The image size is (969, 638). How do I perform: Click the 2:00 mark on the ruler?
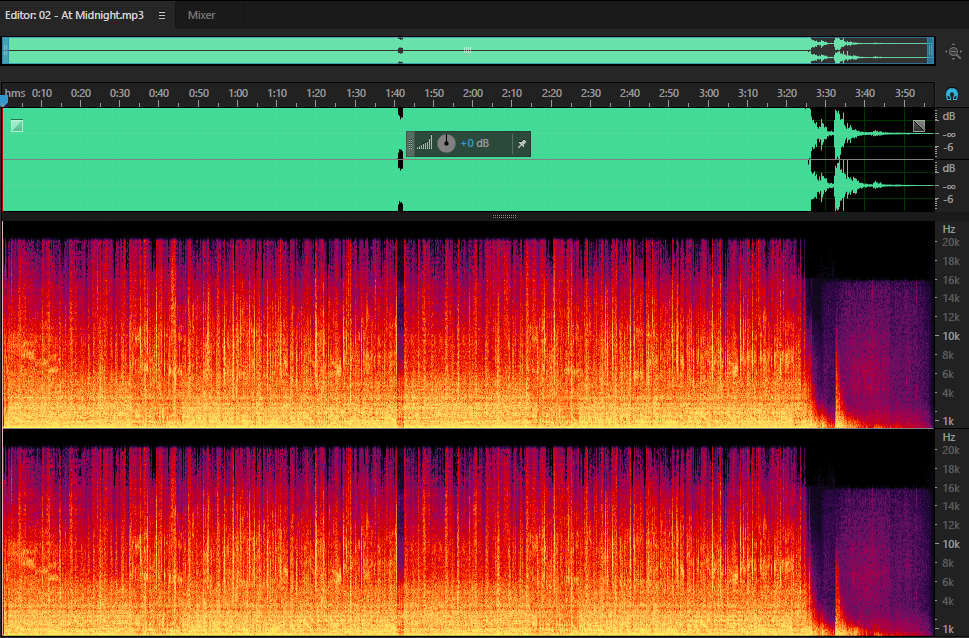[473, 93]
